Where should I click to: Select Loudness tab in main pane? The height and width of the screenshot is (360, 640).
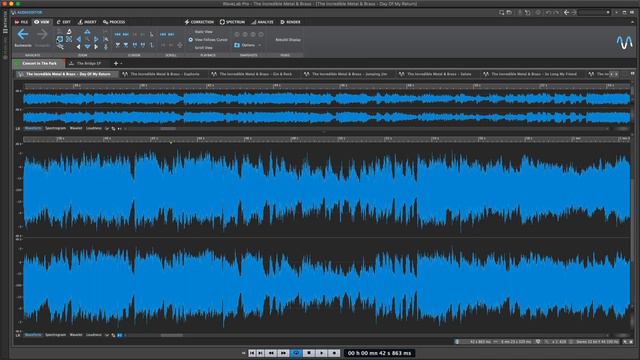(93, 335)
